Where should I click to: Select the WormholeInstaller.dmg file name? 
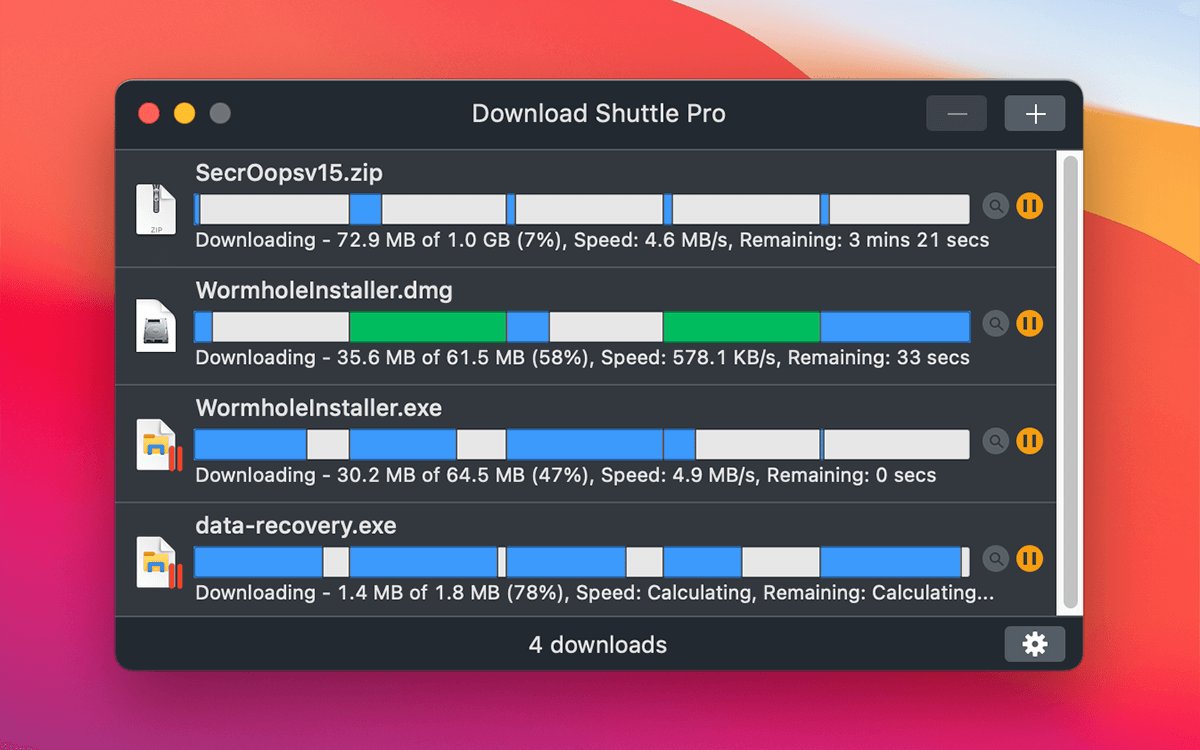pyautogui.click(x=324, y=291)
